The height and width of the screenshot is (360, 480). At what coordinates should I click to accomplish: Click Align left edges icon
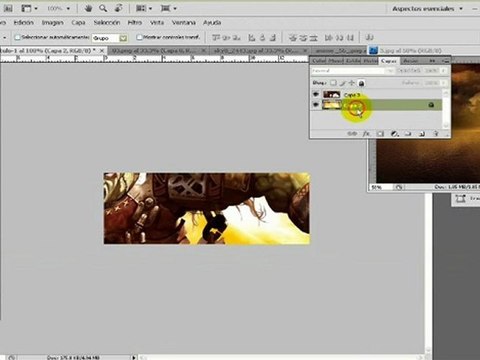(x=252, y=38)
